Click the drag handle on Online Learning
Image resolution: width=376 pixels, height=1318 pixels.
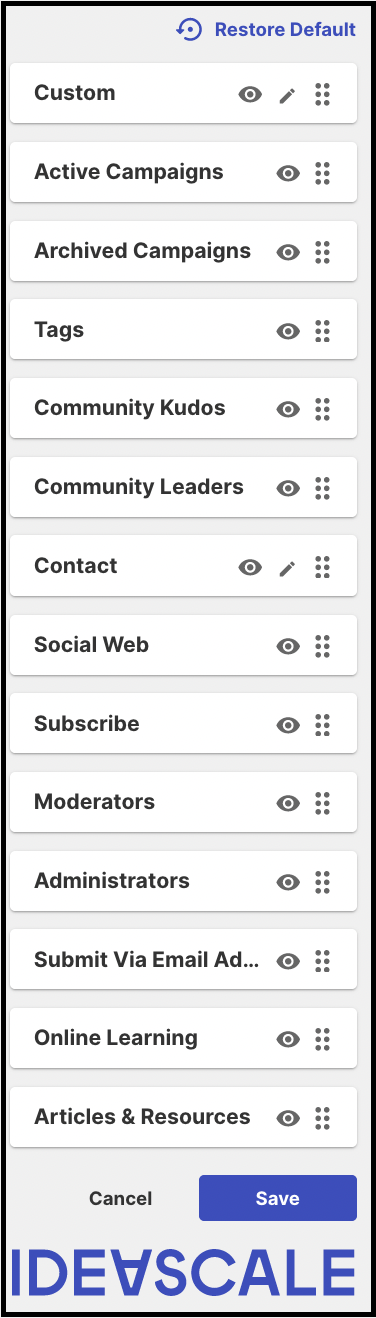coord(322,1040)
